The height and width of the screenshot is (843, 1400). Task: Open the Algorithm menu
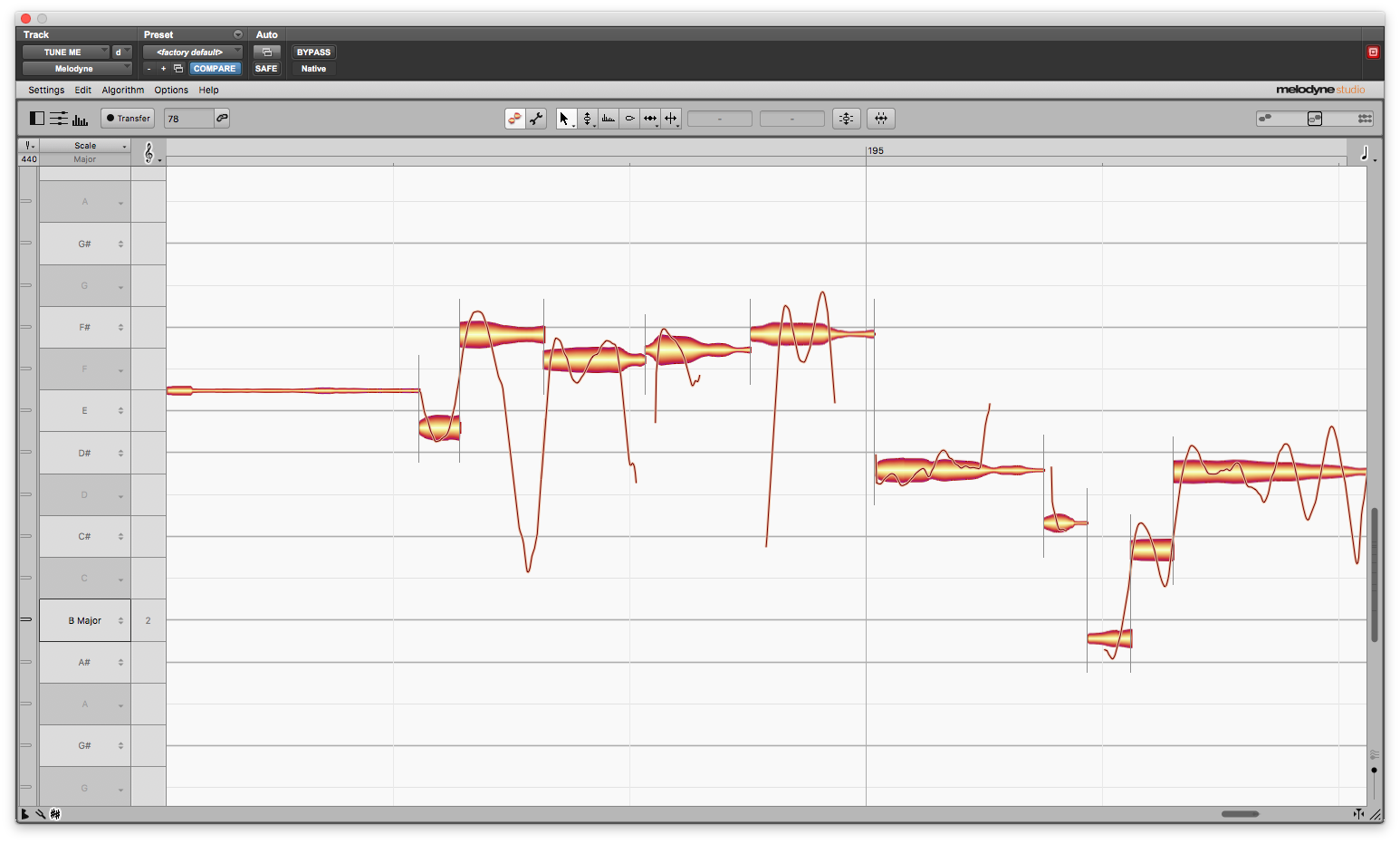[x=123, y=91]
